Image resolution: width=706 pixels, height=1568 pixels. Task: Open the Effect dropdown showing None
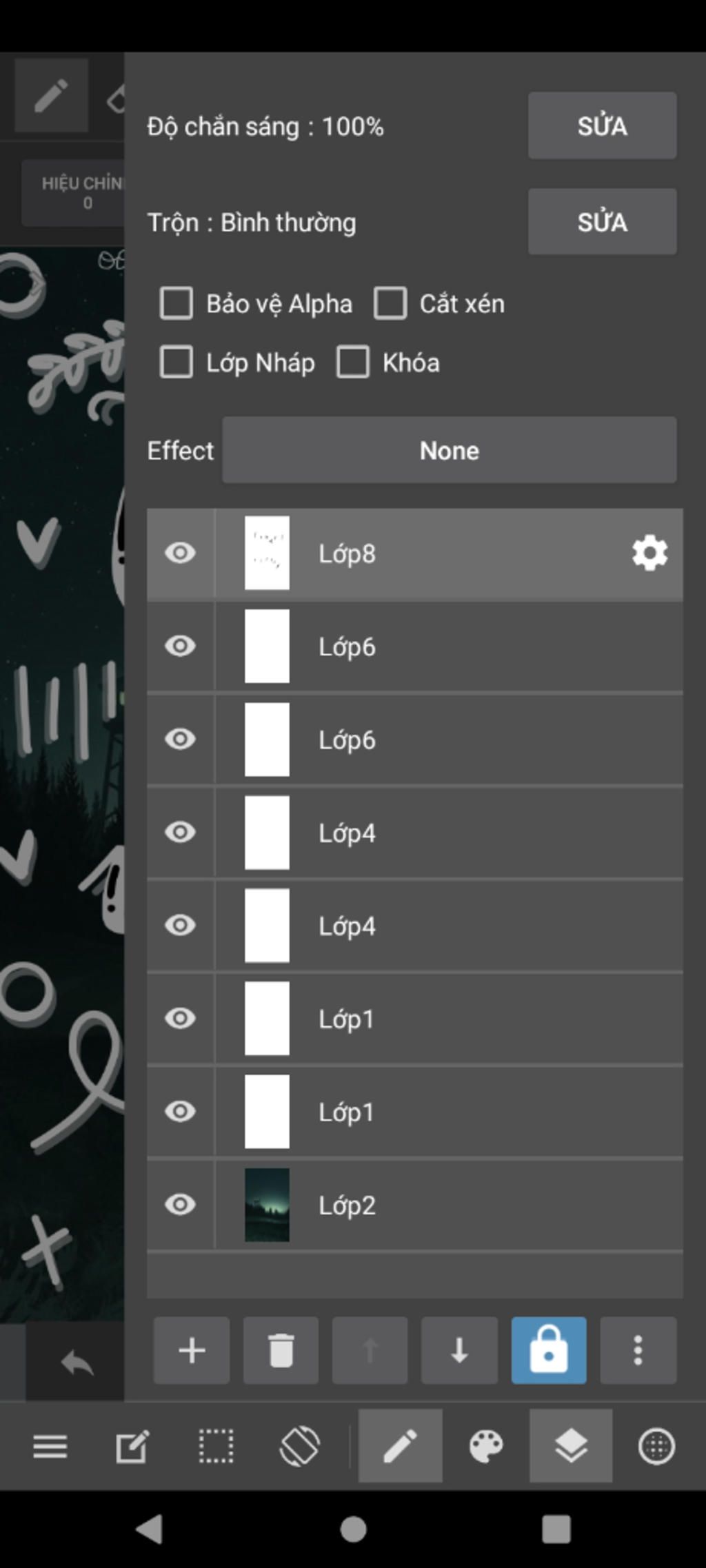click(x=449, y=450)
